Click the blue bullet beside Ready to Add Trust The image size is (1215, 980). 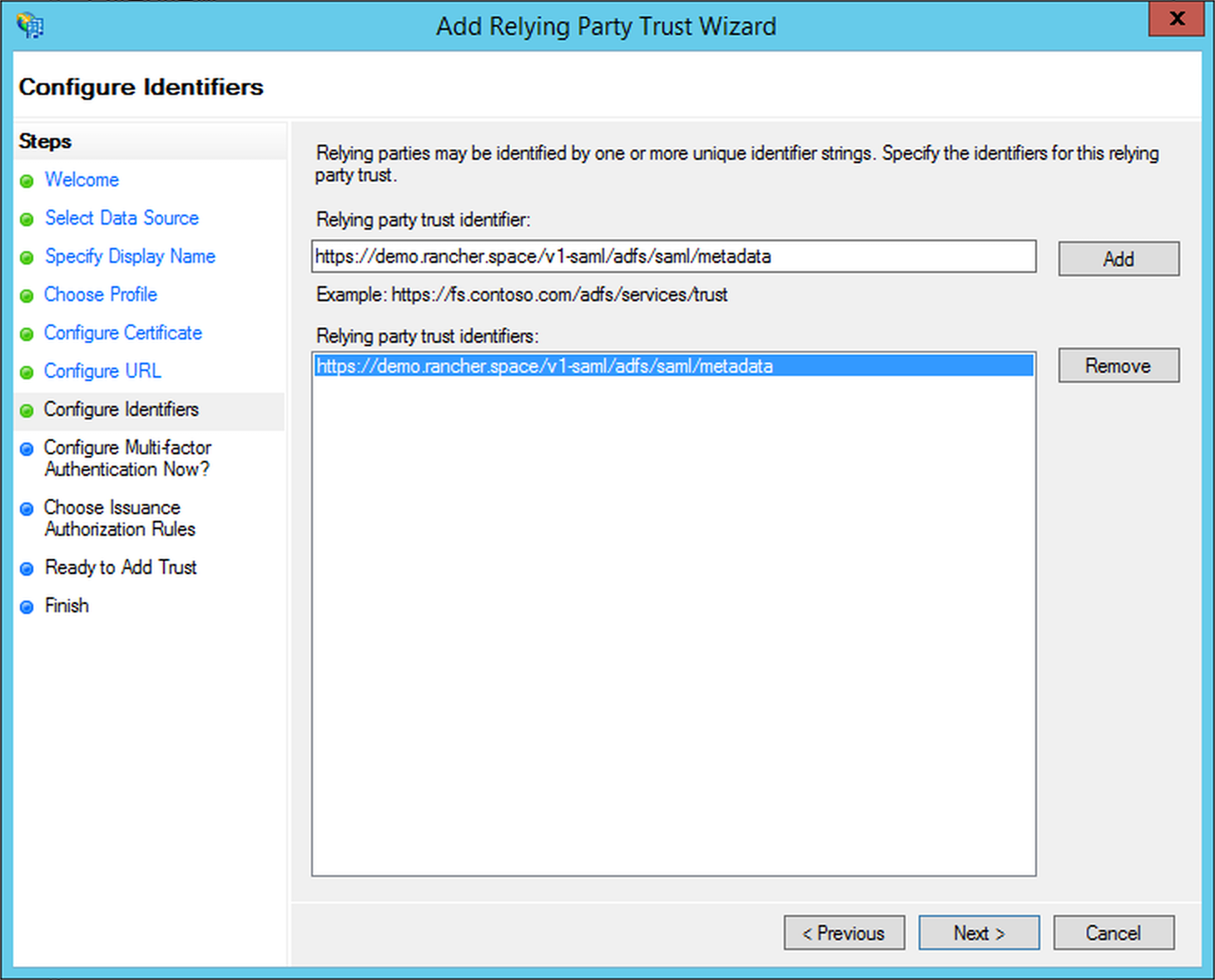(x=27, y=568)
